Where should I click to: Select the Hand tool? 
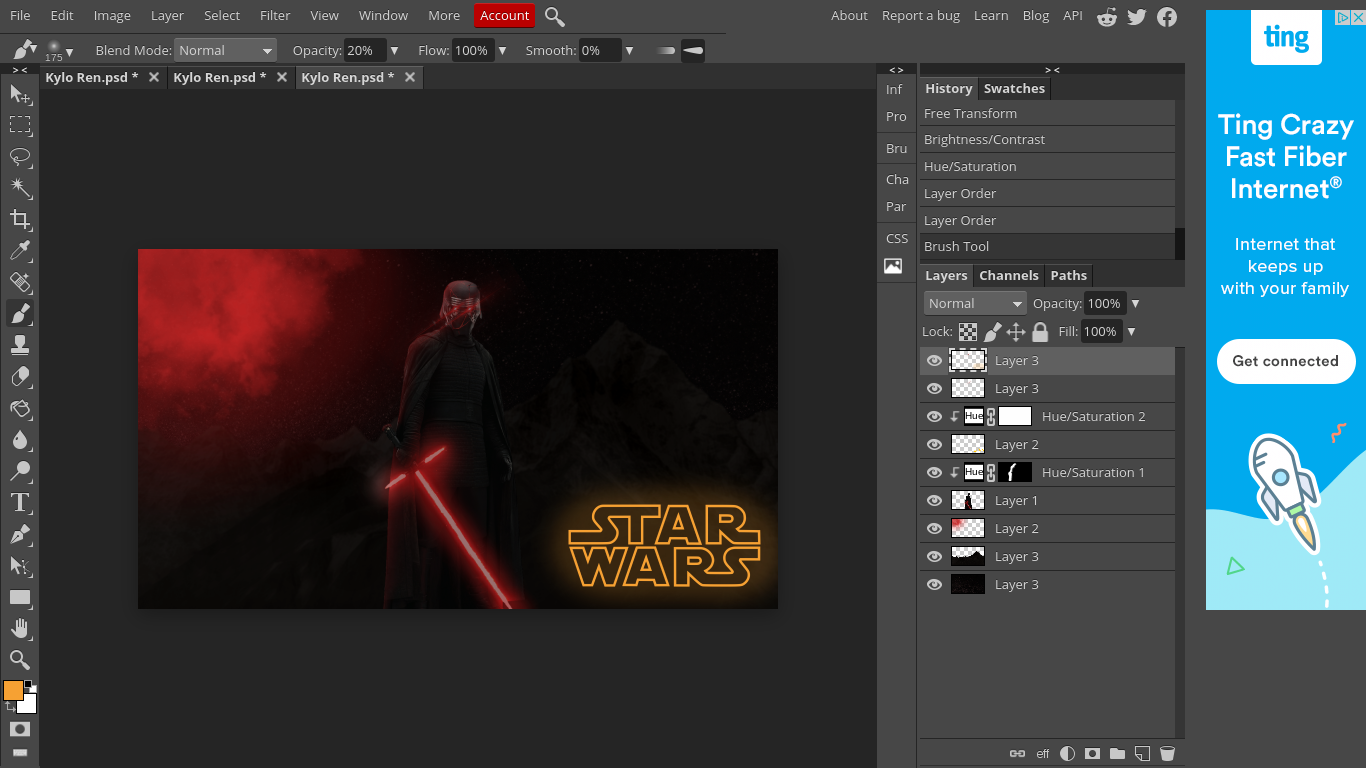click(19, 629)
